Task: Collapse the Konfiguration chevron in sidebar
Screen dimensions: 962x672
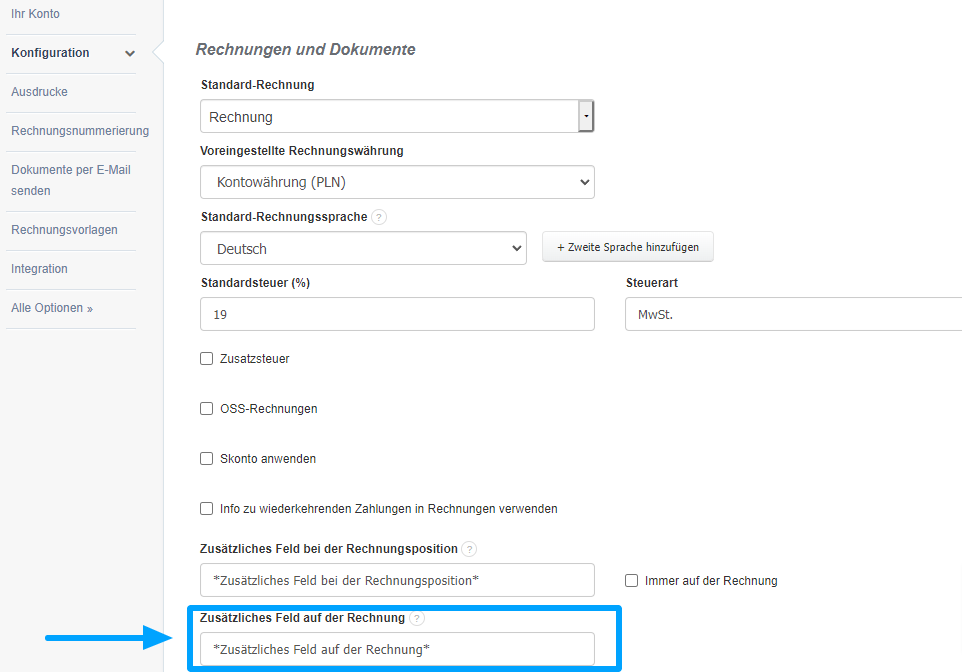Action: tap(130, 53)
